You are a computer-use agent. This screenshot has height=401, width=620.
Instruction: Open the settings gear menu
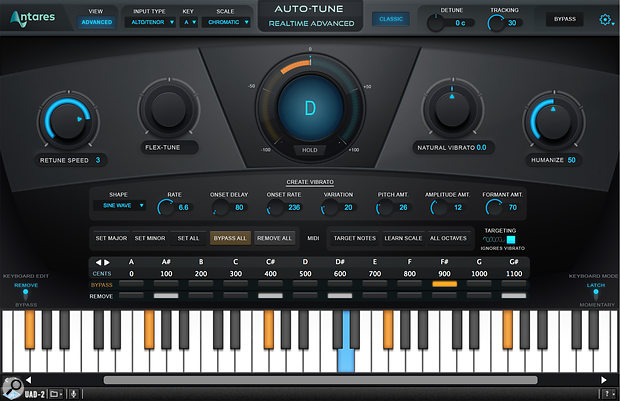(x=606, y=20)
